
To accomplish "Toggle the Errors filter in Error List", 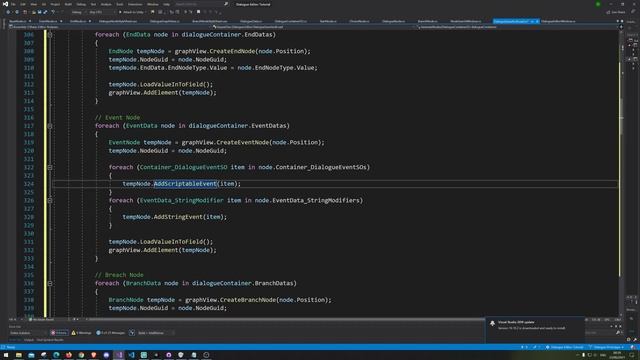I will coord(59,333).
